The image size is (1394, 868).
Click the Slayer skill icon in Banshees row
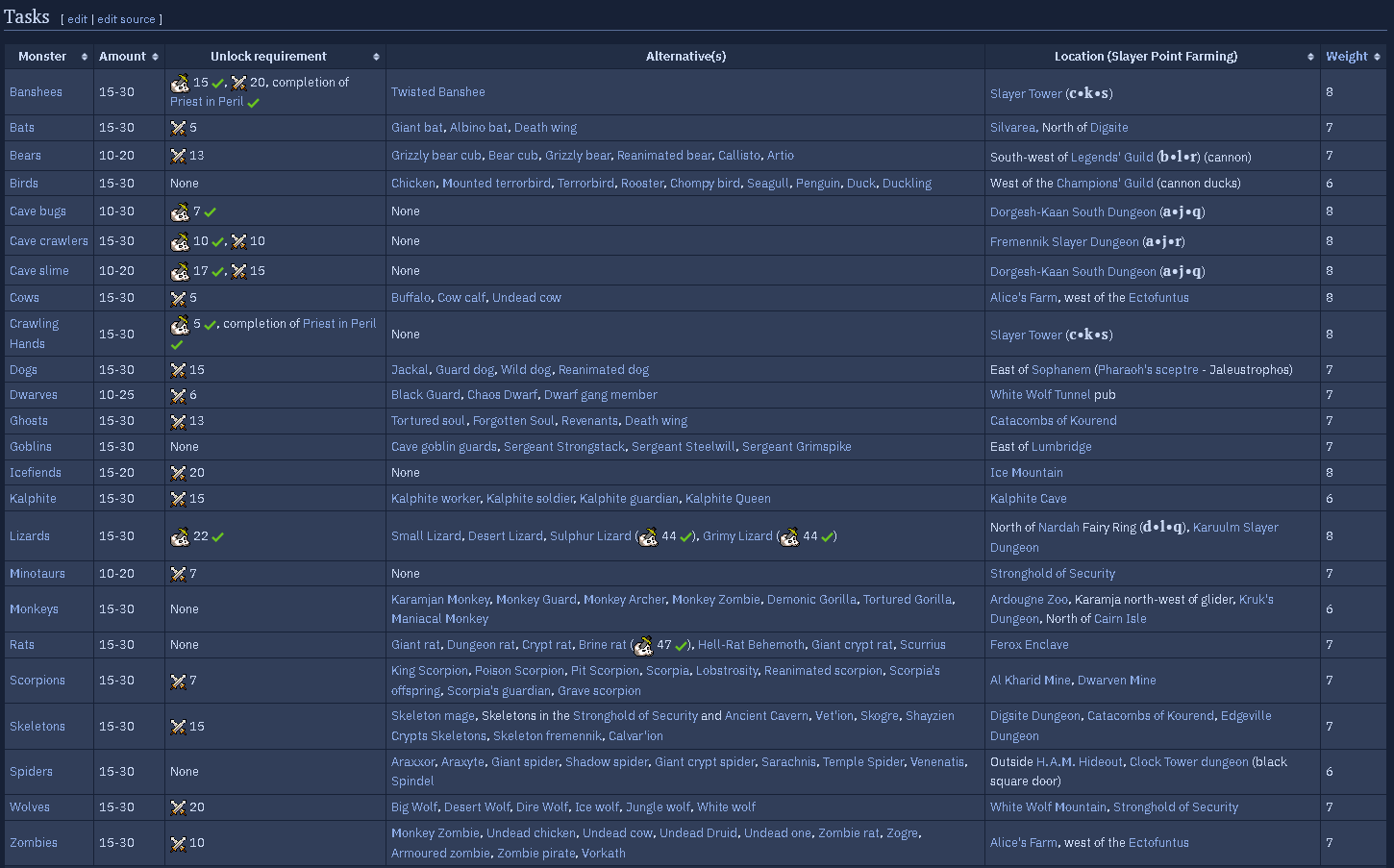pyautogui.click(x=180, y=84)
